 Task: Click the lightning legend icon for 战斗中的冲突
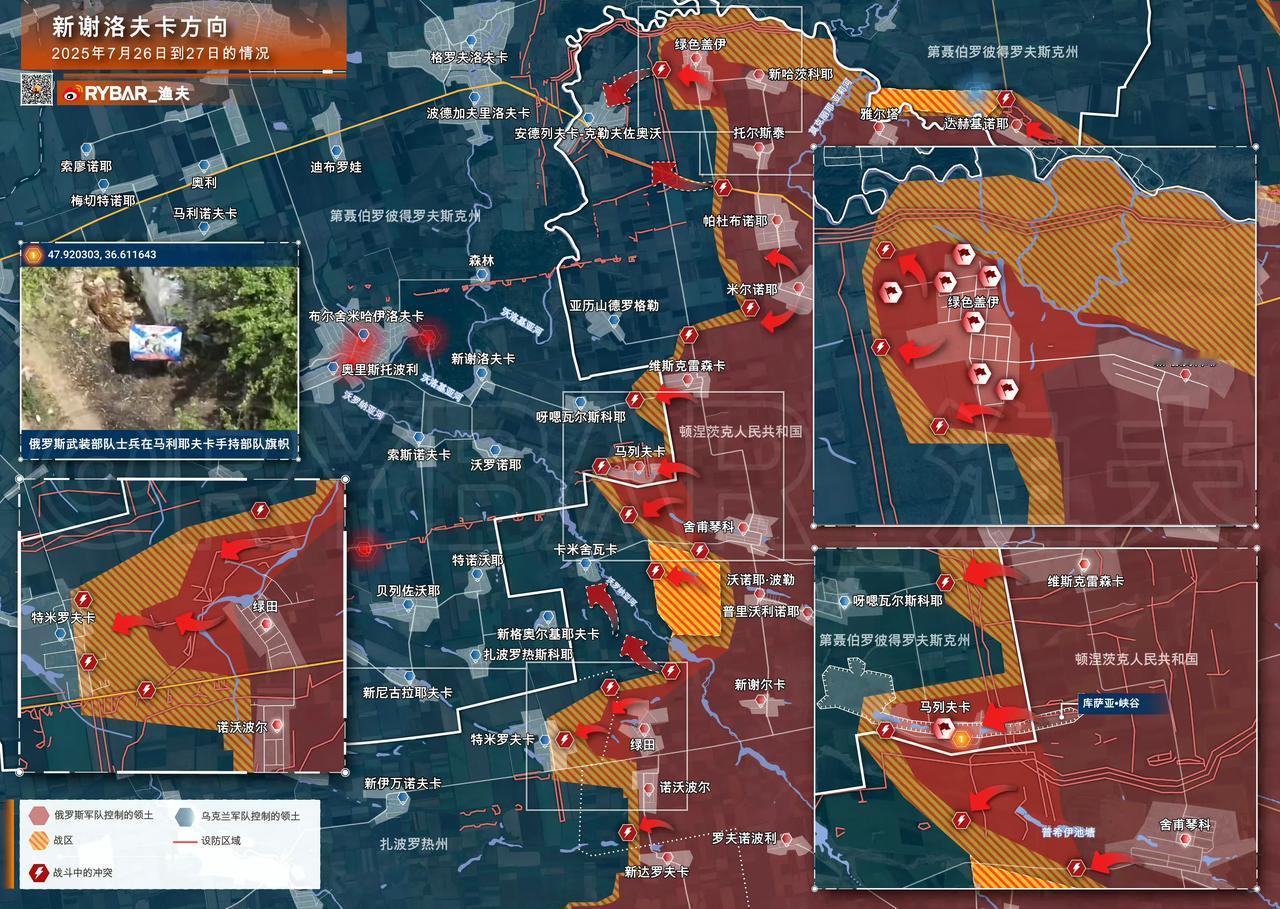tap(38, 873)
